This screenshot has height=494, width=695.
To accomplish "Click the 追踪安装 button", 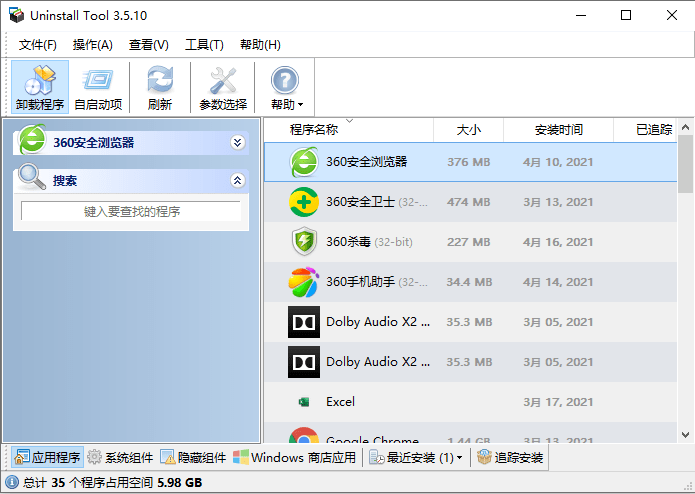I will coord(510,458).
